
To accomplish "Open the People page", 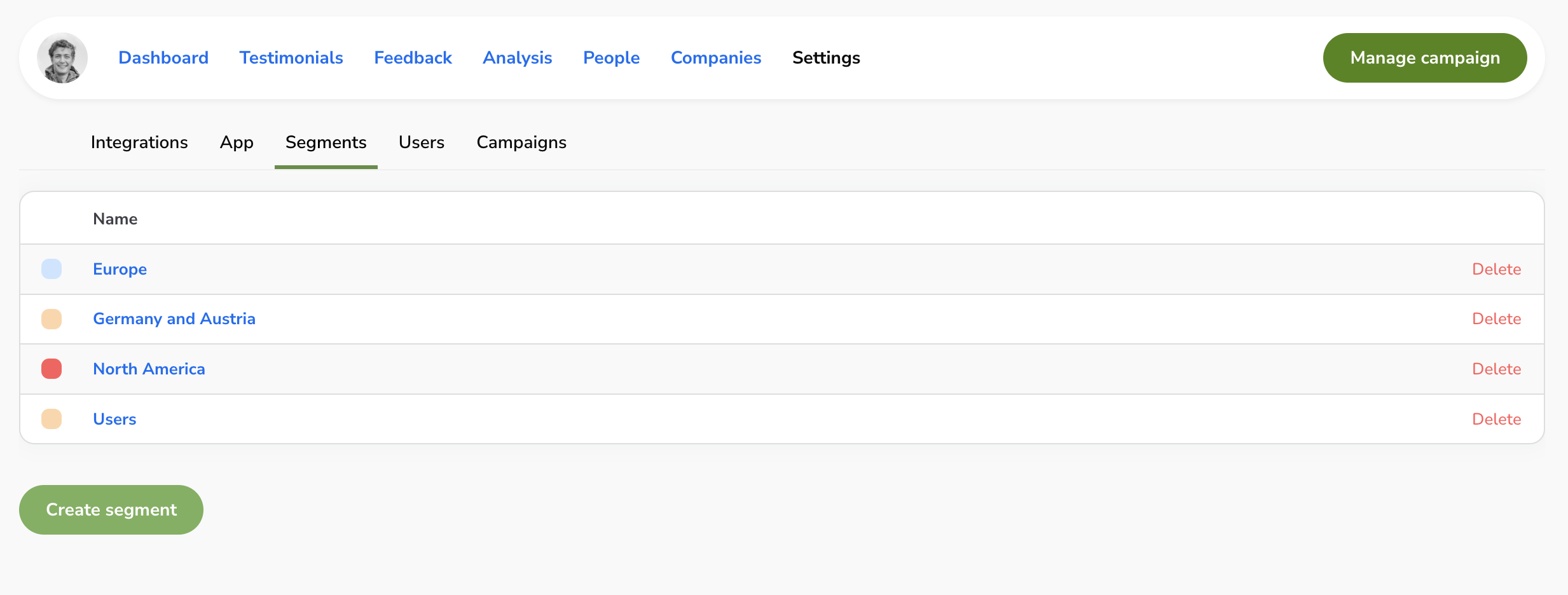I will (x=611, y=58).
